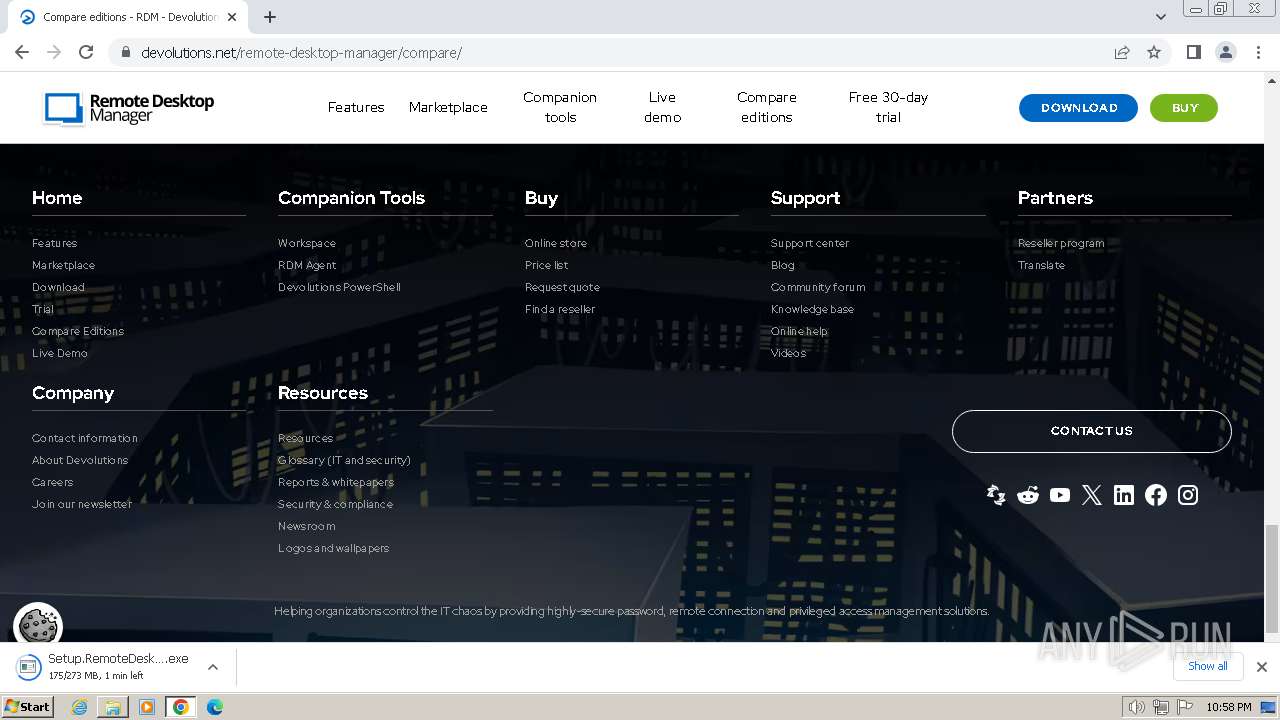Viewport: 1280px width, 720px height.
Task: Open the LinkedIn social icon
Action: coord(1124,495)
